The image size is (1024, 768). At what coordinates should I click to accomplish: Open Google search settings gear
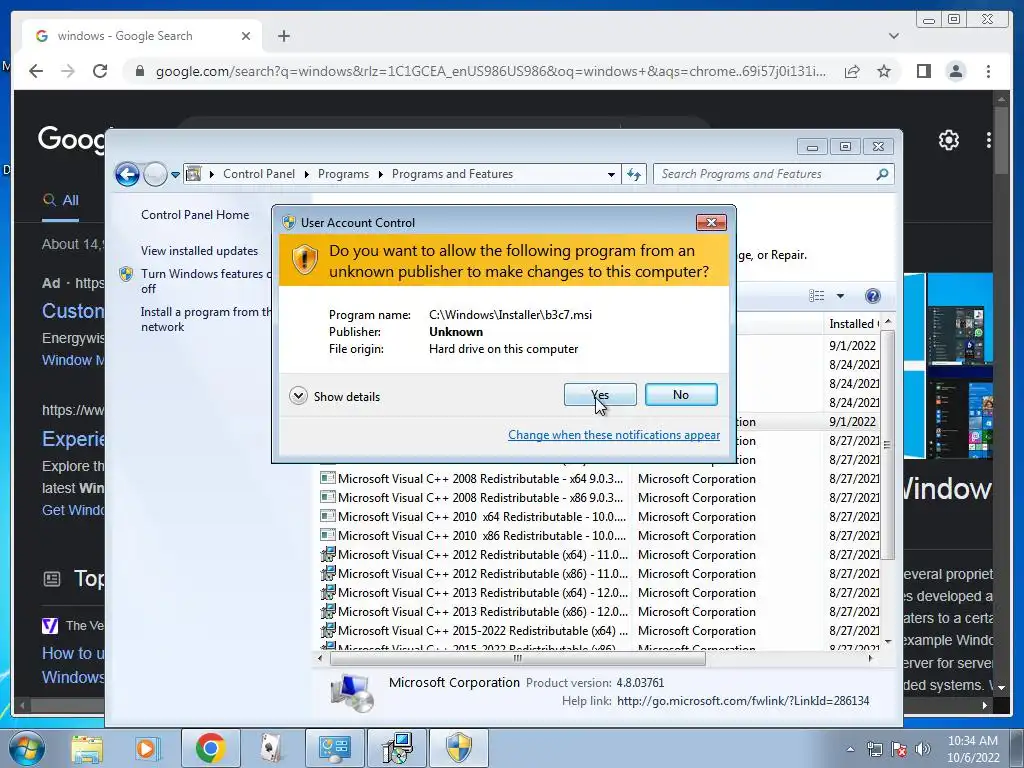[x=948, y=140]
